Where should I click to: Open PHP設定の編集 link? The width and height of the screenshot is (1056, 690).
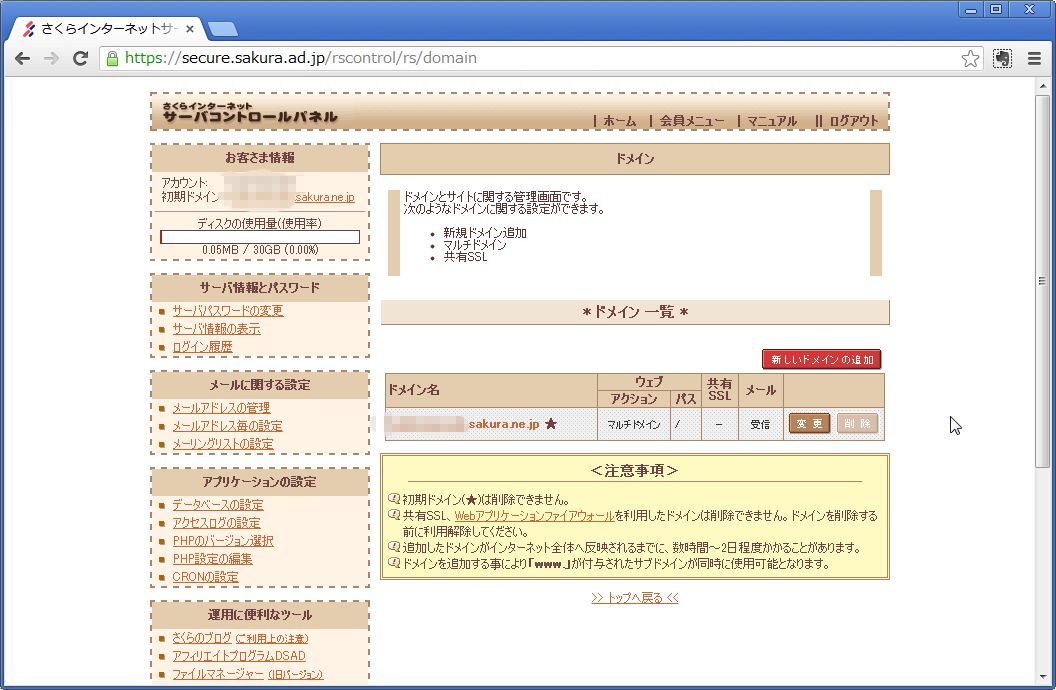(212, 559)
